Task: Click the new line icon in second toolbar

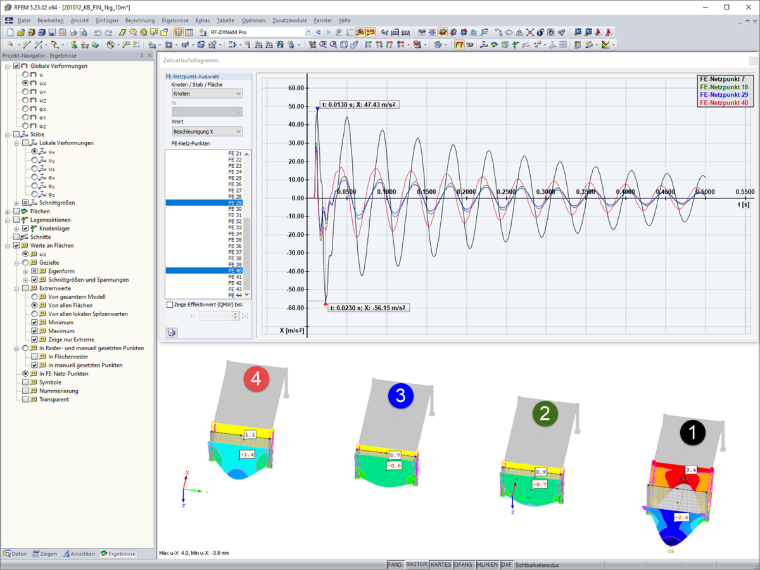Action: click(x=27, y=45)
